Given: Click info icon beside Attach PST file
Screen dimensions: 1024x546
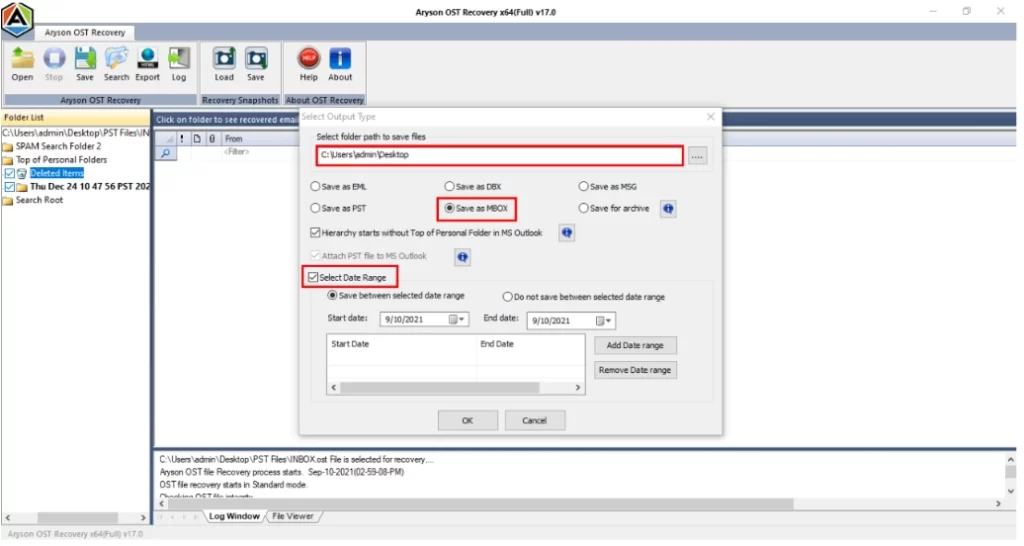Looking at the screenshot, I should click(462, 257).
